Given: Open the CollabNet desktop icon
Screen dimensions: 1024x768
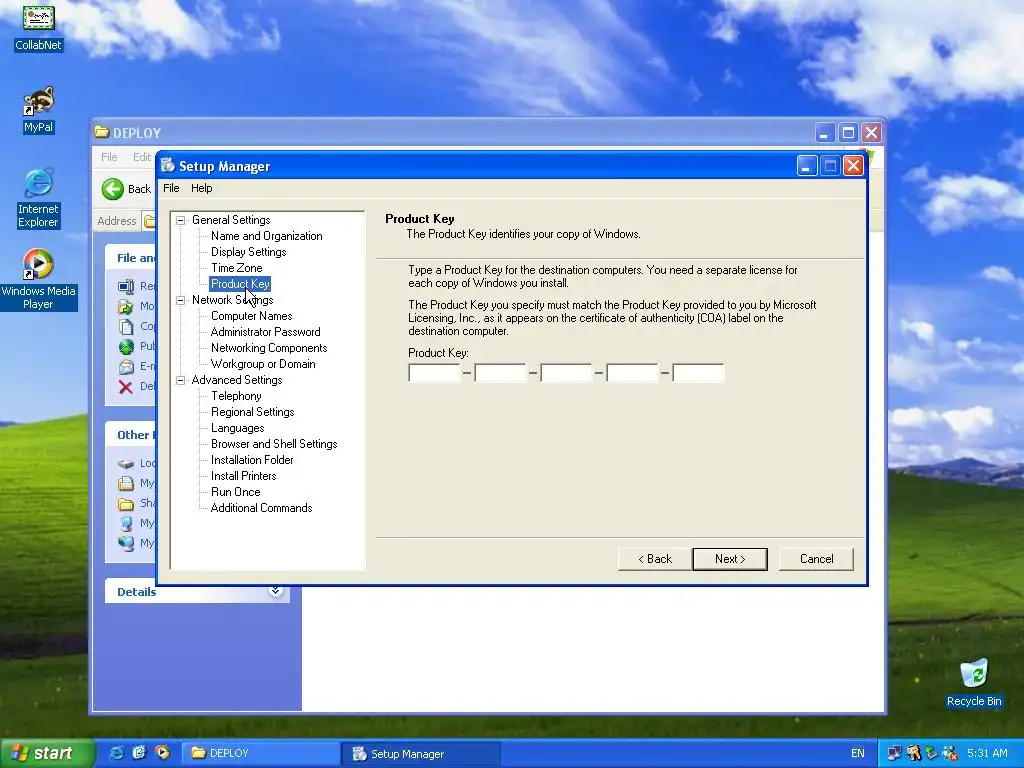Looking at the screenshot, I should 39,17.
